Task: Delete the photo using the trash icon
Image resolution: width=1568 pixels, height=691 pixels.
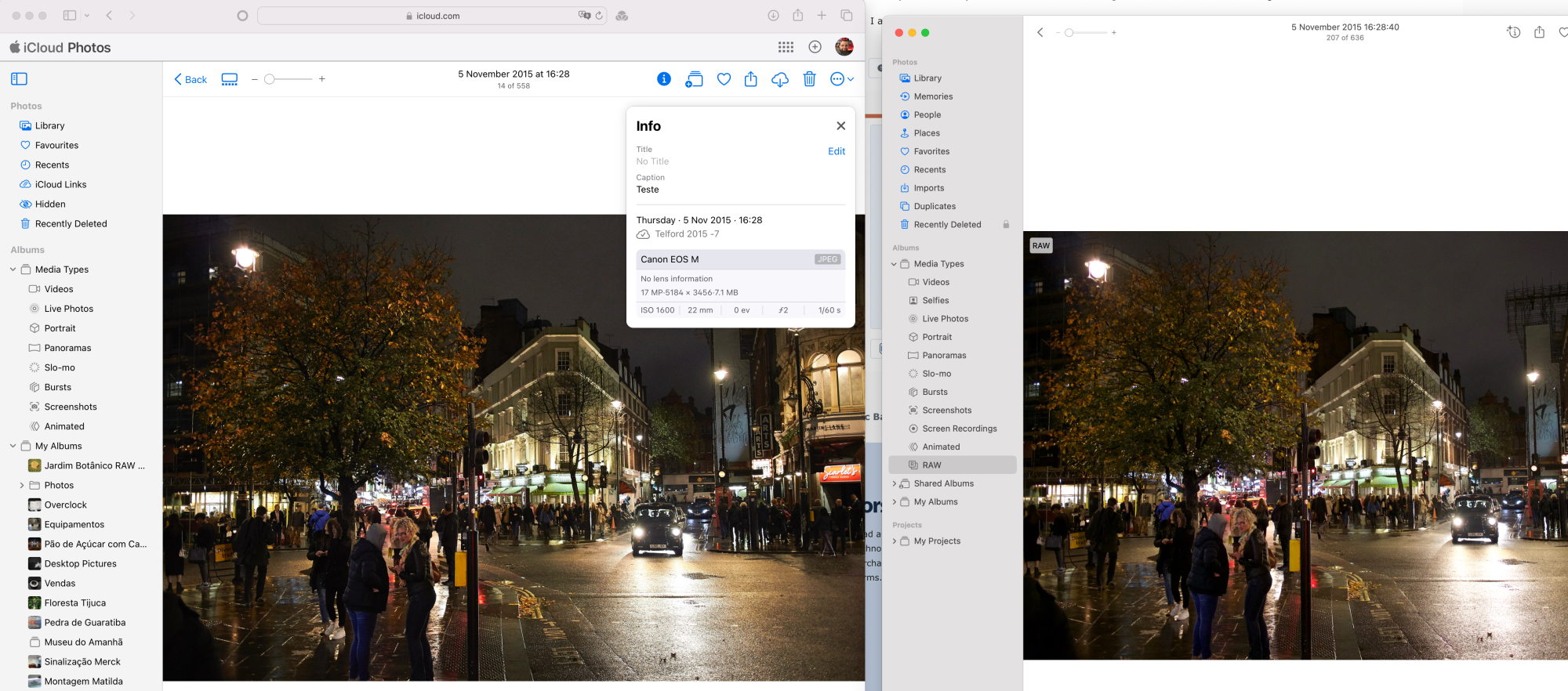Action: coord(809,79)
